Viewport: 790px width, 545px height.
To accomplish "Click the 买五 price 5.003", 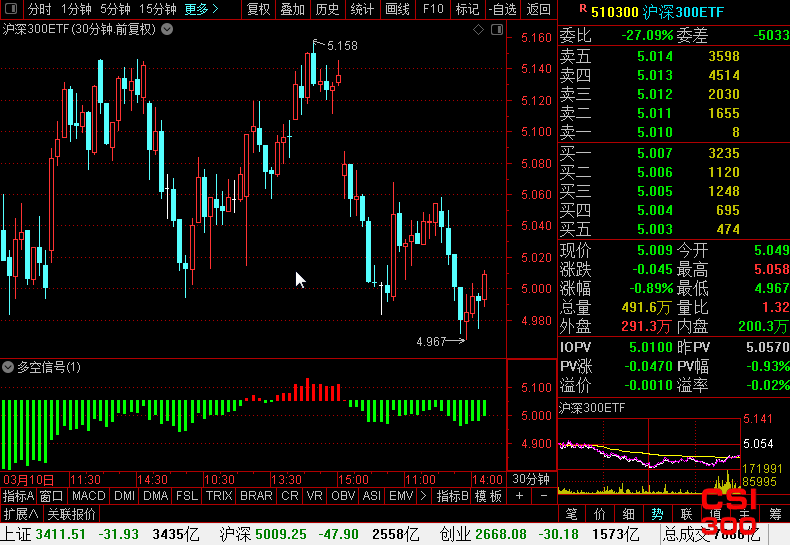I will point(654,229).
